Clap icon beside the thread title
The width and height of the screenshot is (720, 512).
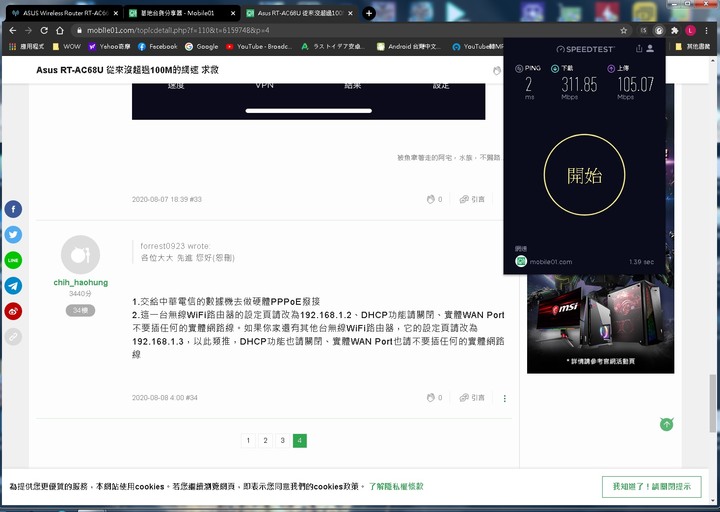point(497,70)
